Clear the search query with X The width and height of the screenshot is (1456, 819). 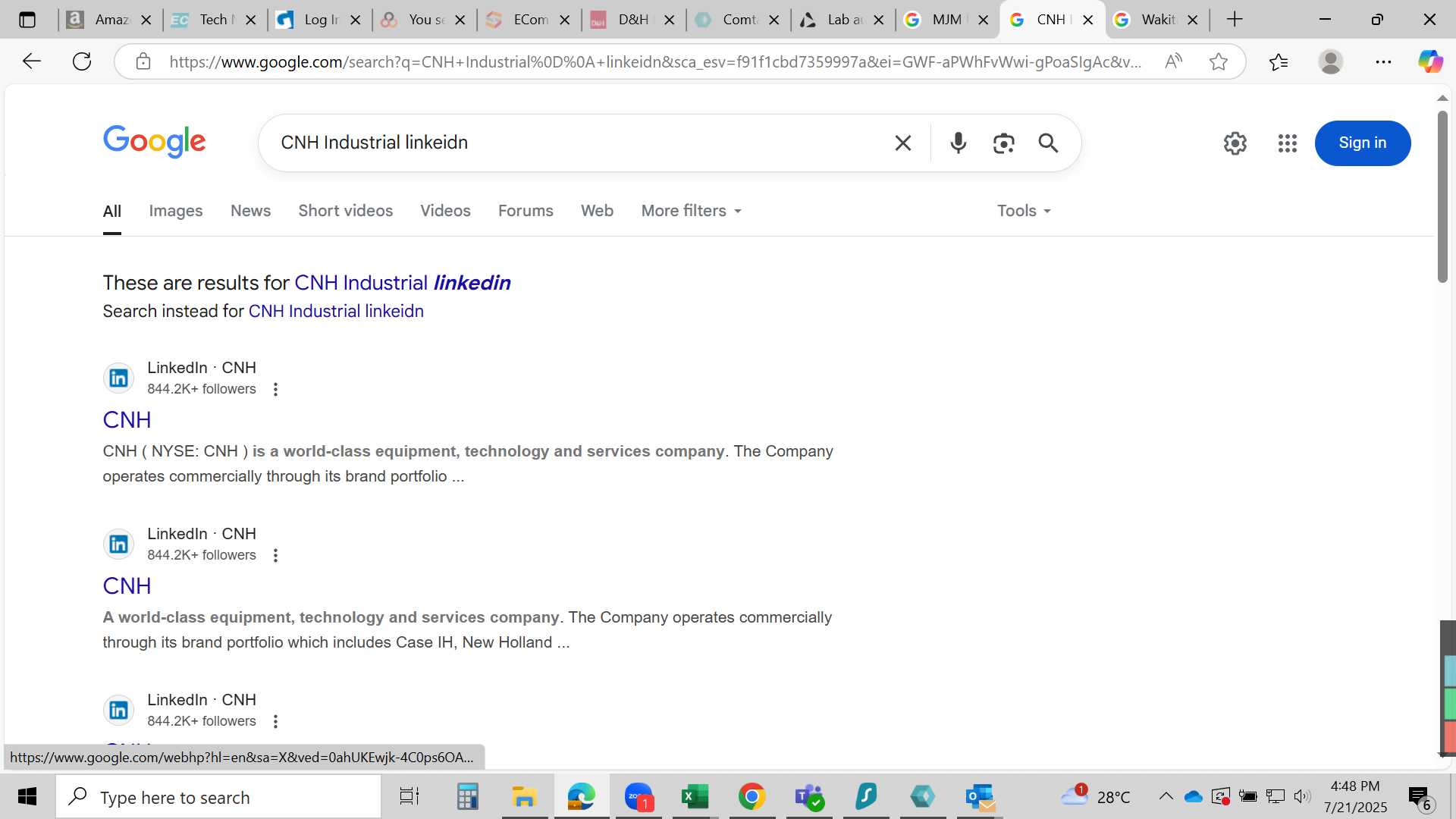pos(902,143)
